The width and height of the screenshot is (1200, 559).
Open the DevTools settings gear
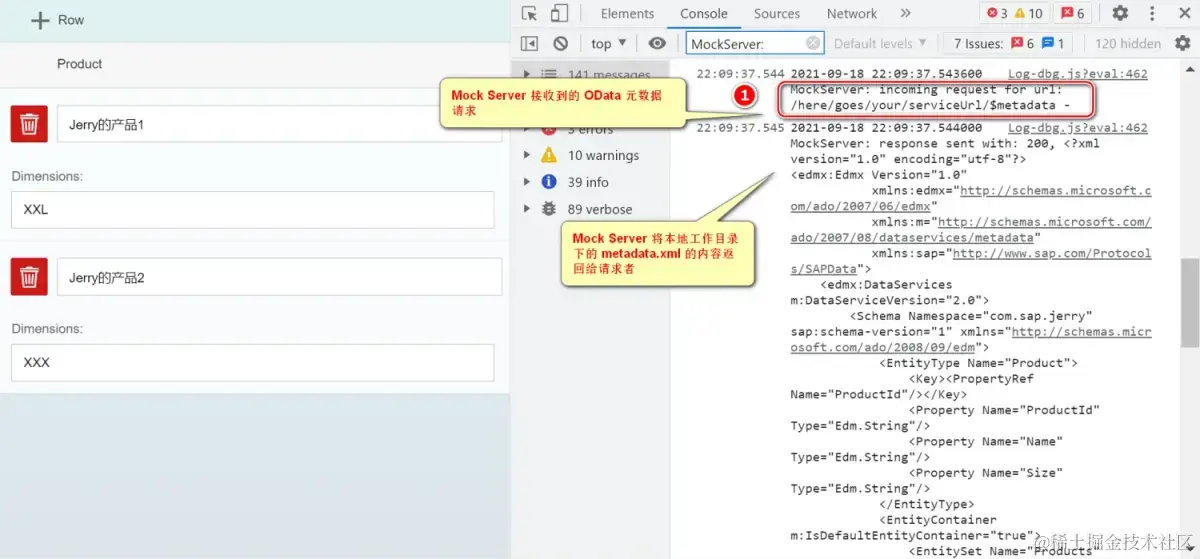[1120, 13]
